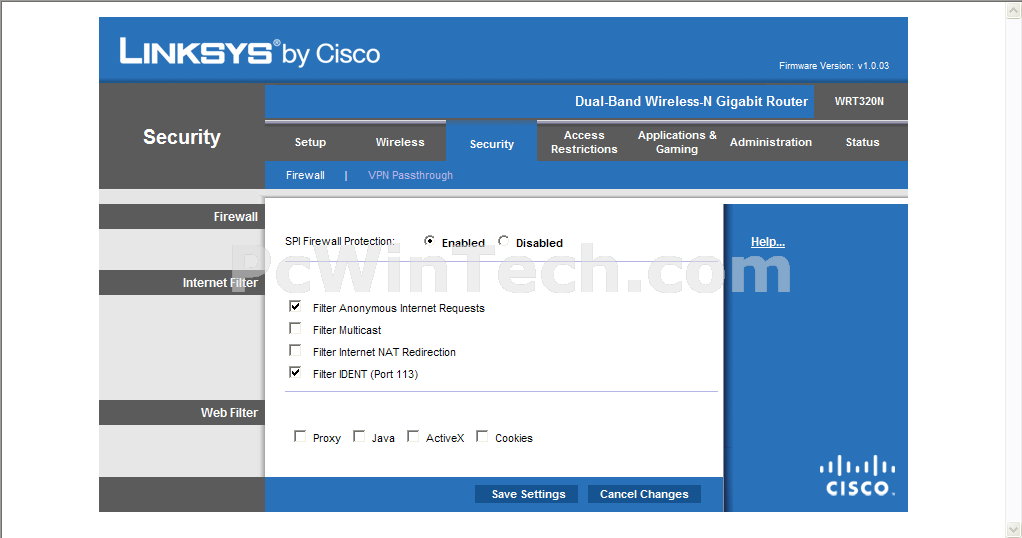Viewport: 1022px width, 538px height.
Task: Enable Filter Multicast checkbox
Action: tap(295, 329)
